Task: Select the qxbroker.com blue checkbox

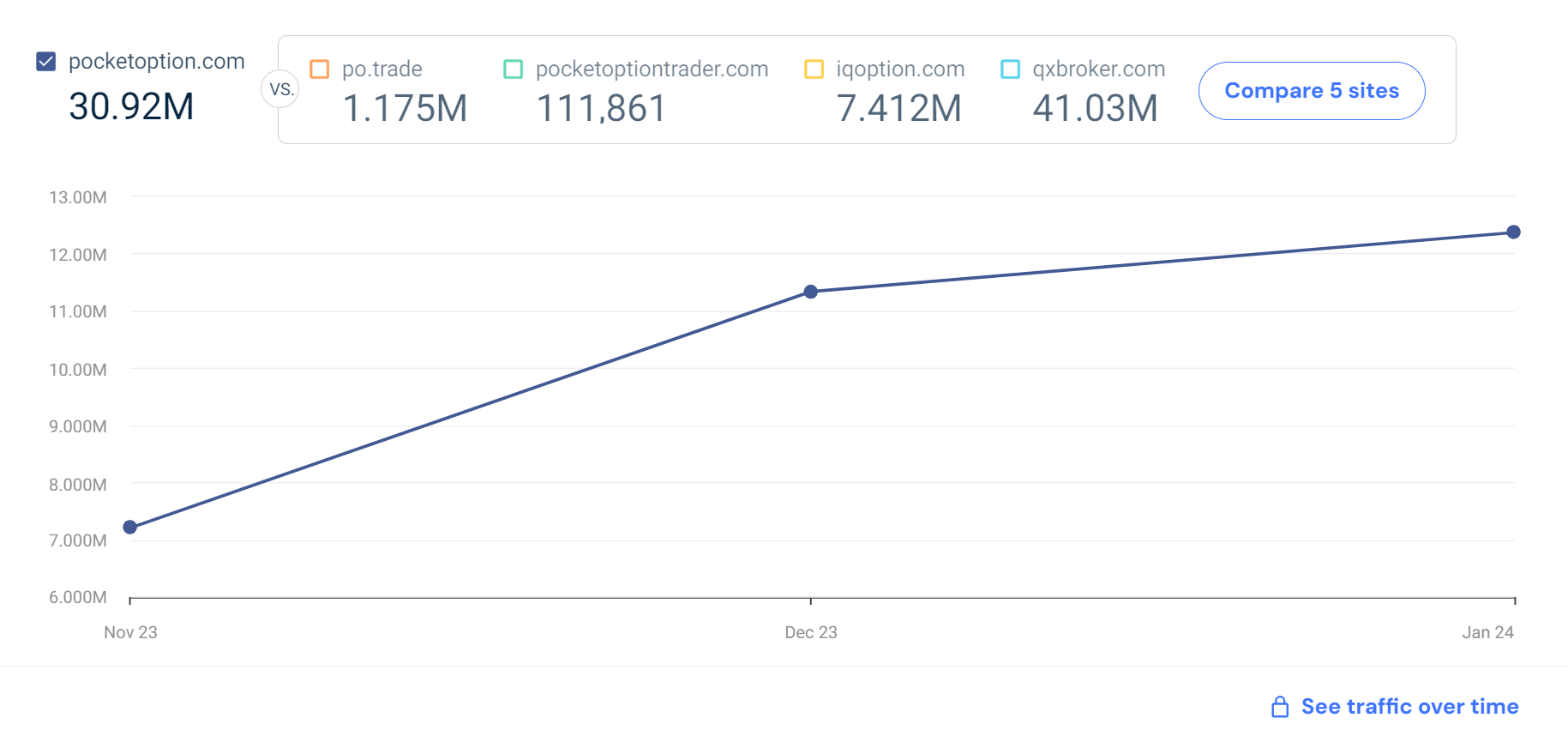Action: (x=1011, y=69)
